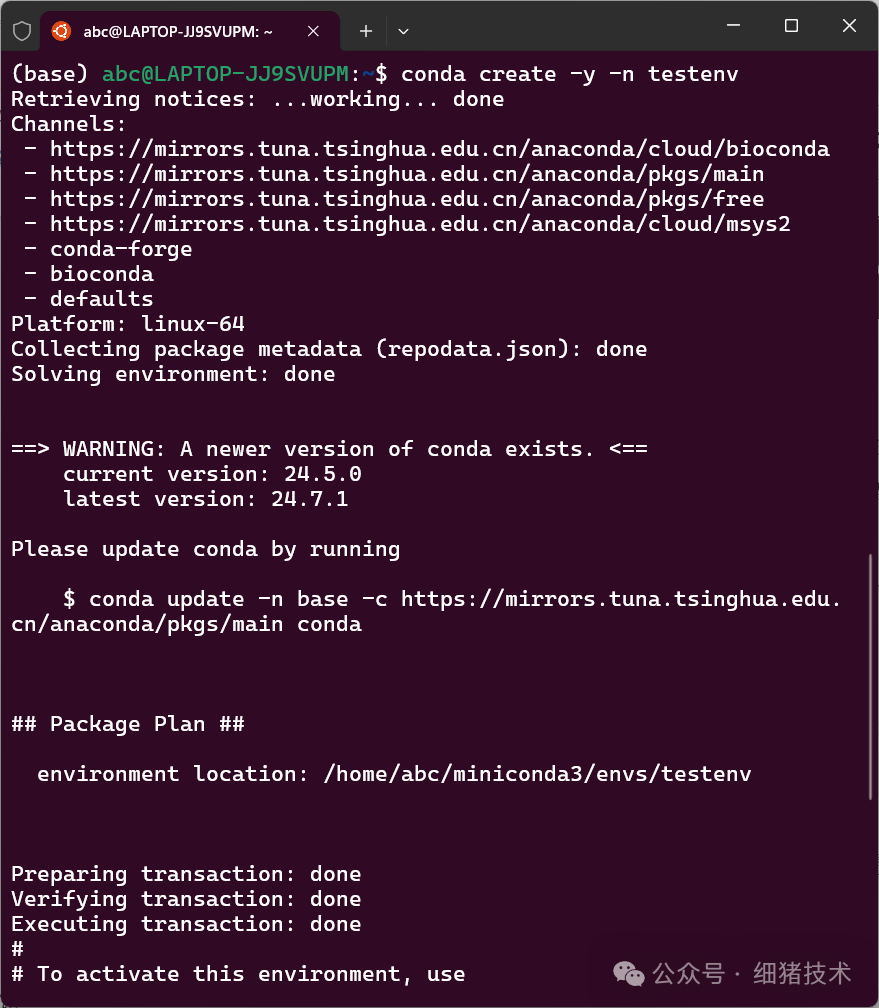Image resolution: width=879 pixels, height=1008 pixels.
Task: Click the WeChat logo in the watermark
Action: [x=628, y=974]
